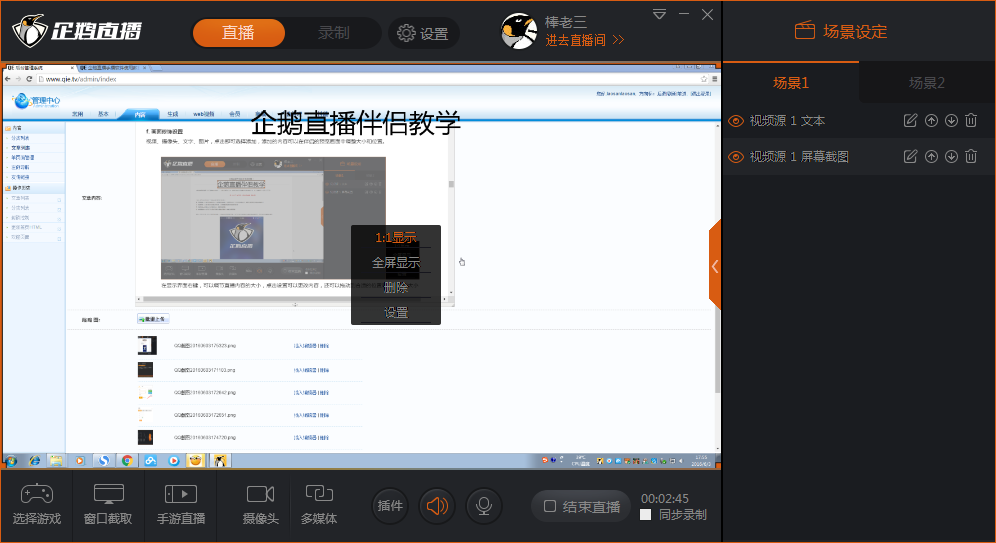Click the Sogou browser icon in captured taskbar
The image size is (996, 543).
click(x=104, y=460)
